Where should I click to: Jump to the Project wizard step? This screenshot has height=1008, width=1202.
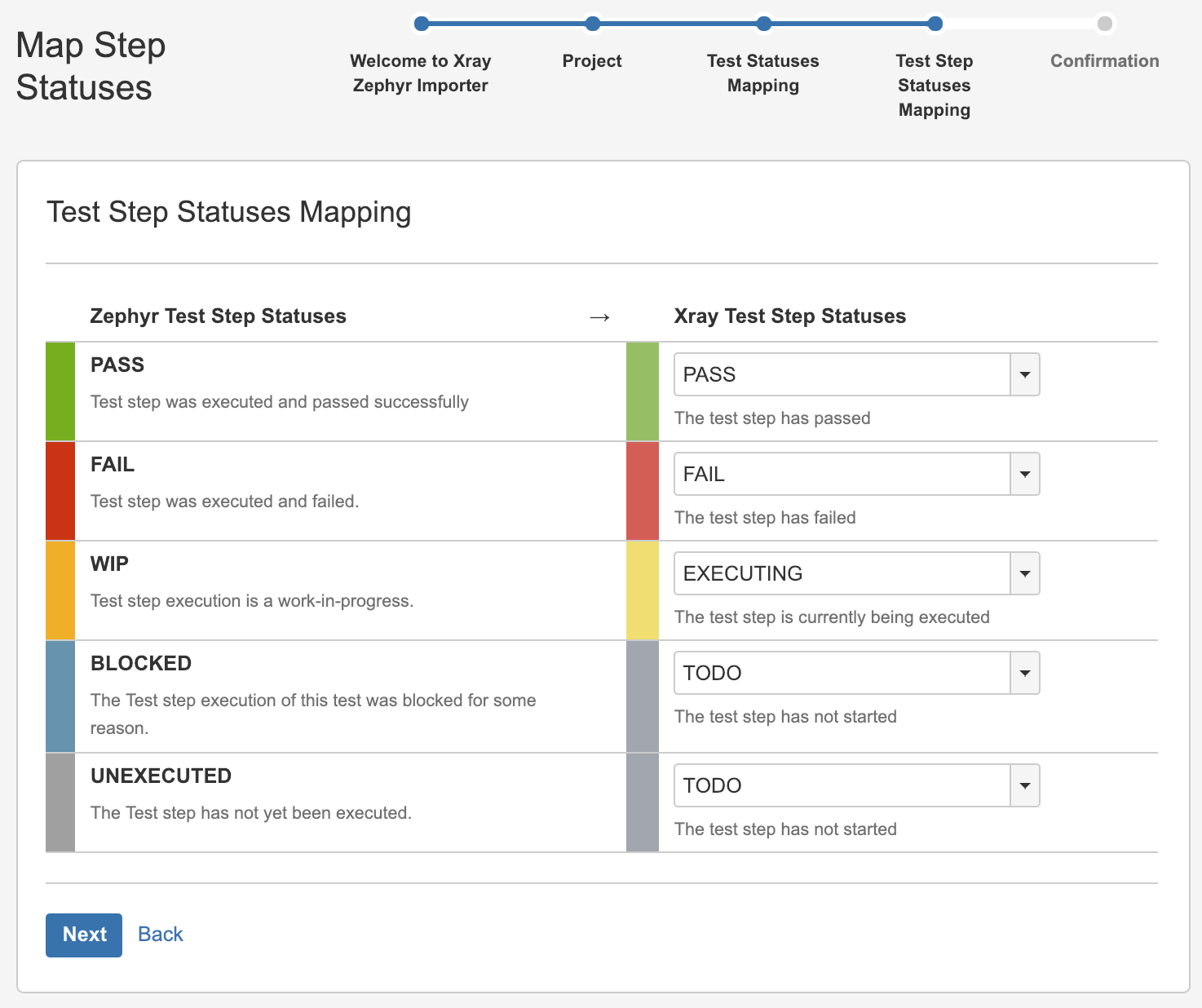click(592, 61)
